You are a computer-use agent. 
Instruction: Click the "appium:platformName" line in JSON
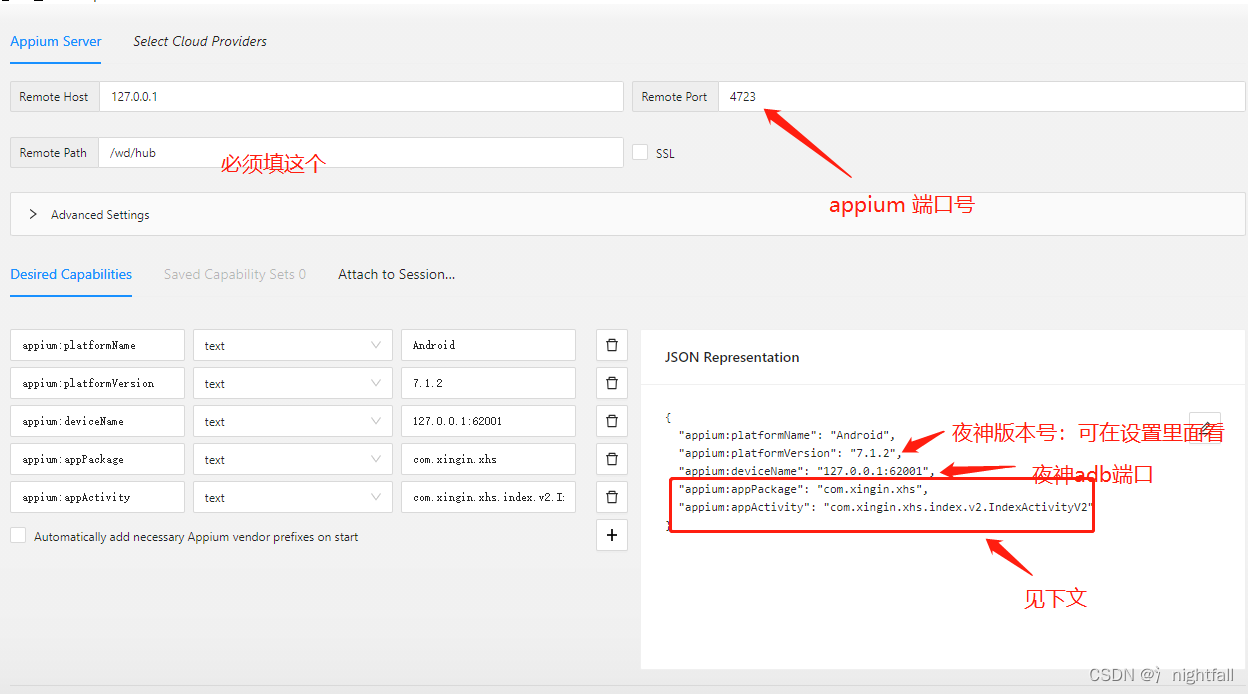pos(787,435)
